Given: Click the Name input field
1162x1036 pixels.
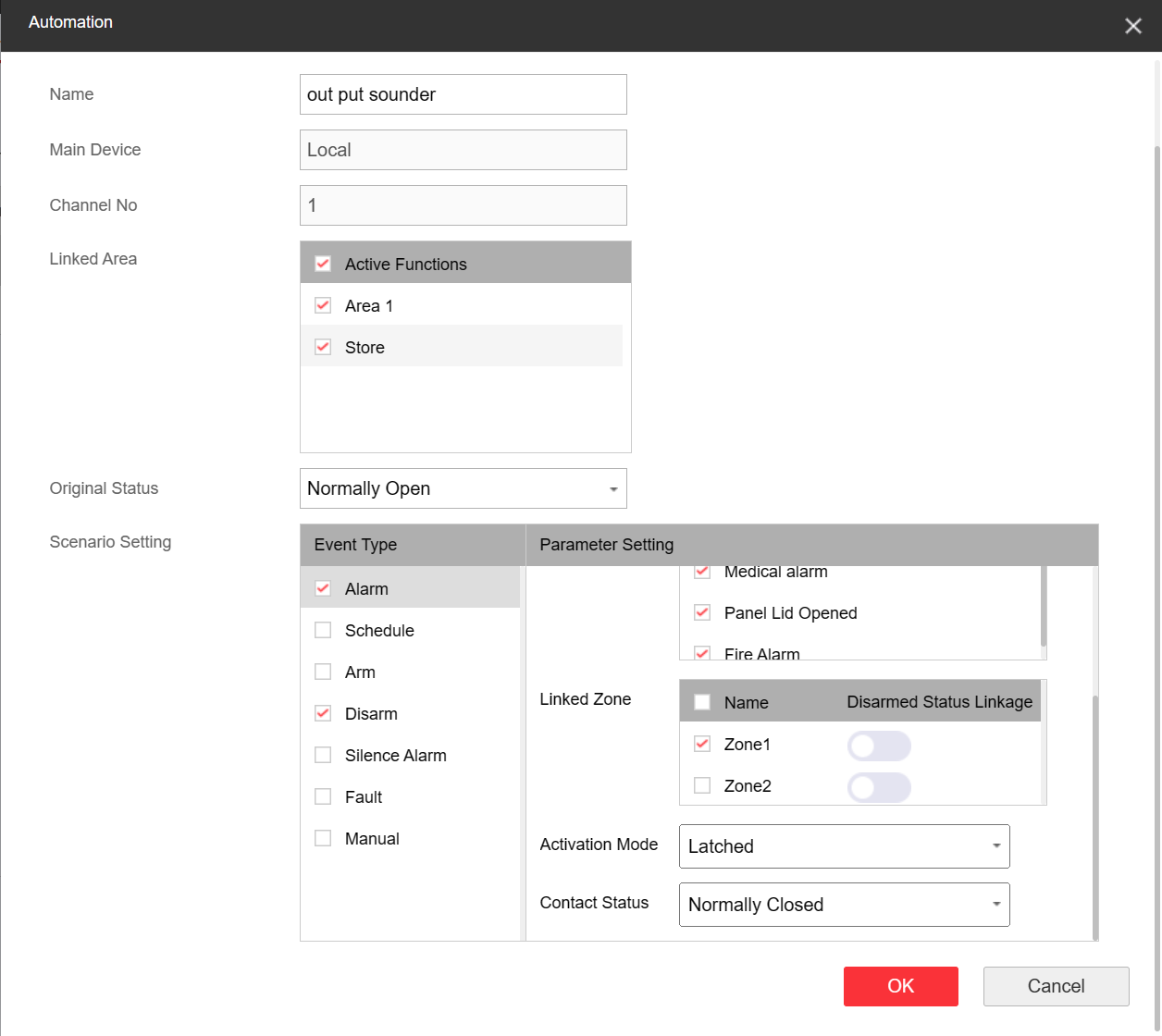Looking at the screenshot, I should (x=463, y=94).
